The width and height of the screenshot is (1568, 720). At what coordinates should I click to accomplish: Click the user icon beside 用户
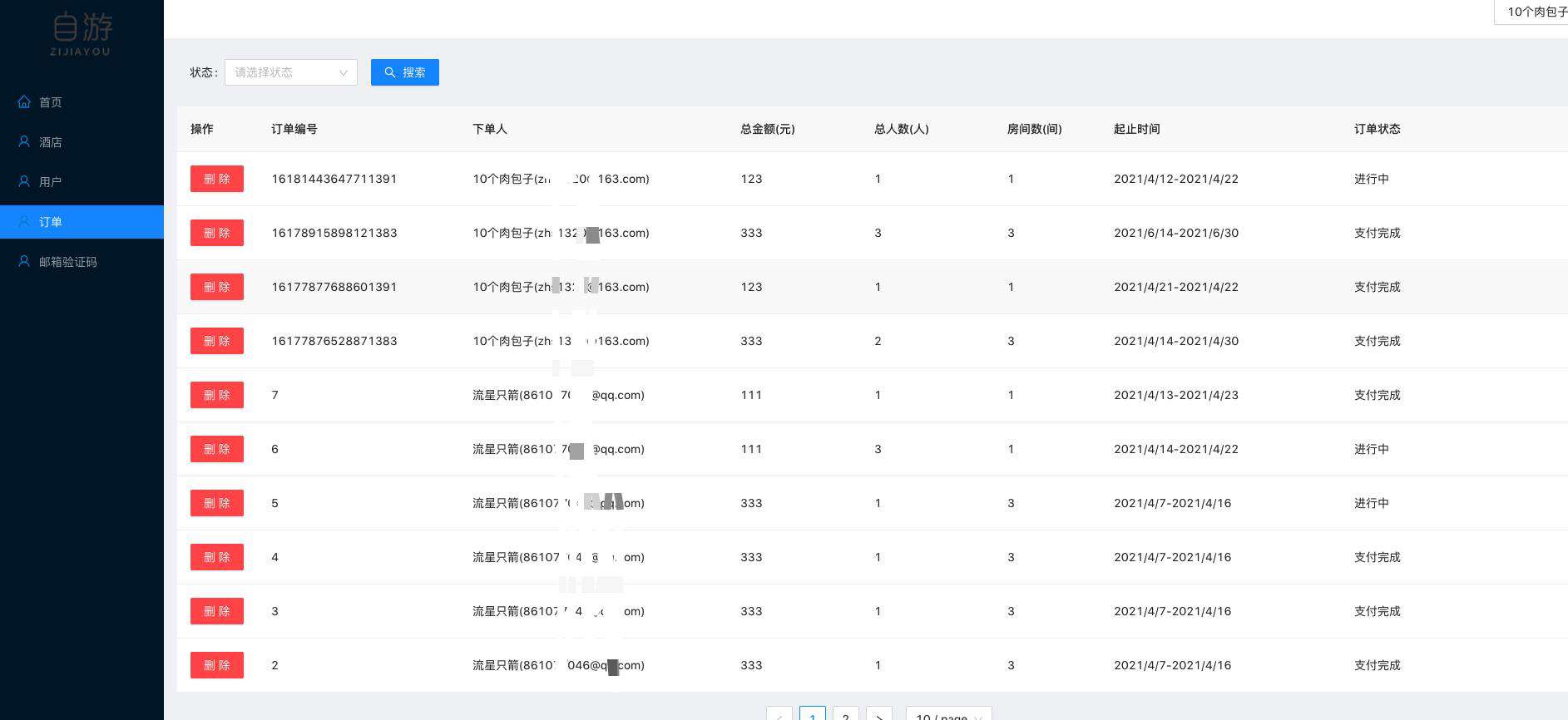click(24, 182)
